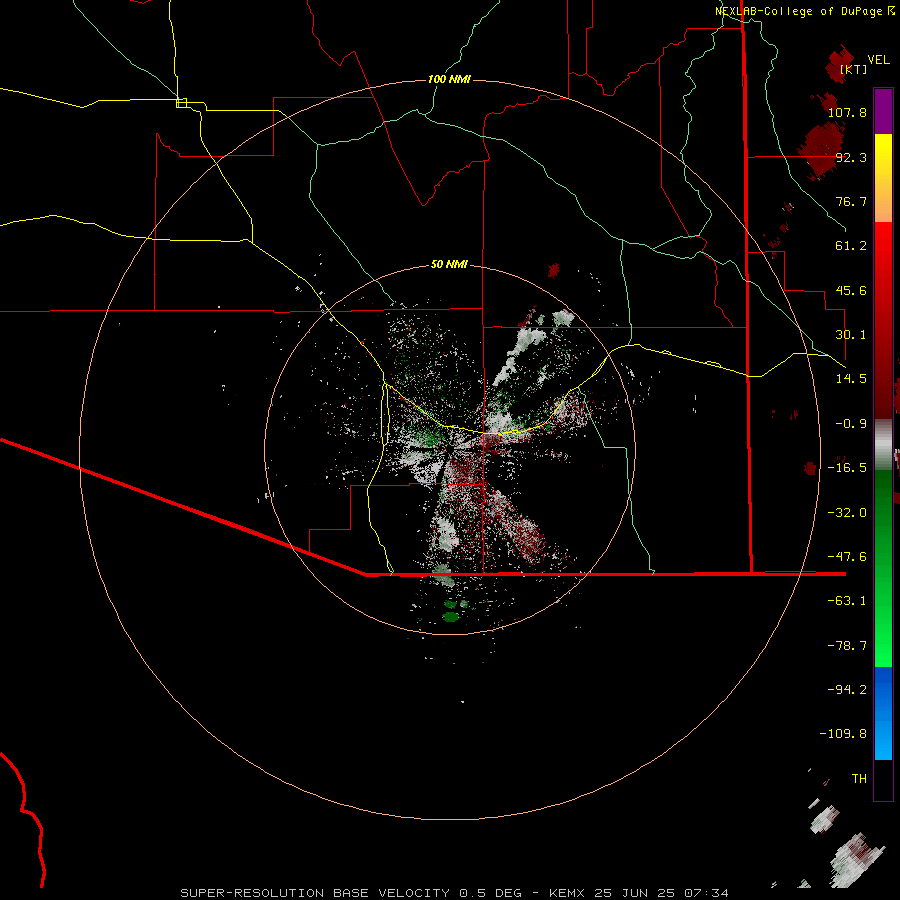The image size is (900, 900).
Task: Click the 100 NMI range ring label
Action: pyautogui.click(x=449, y=79)
